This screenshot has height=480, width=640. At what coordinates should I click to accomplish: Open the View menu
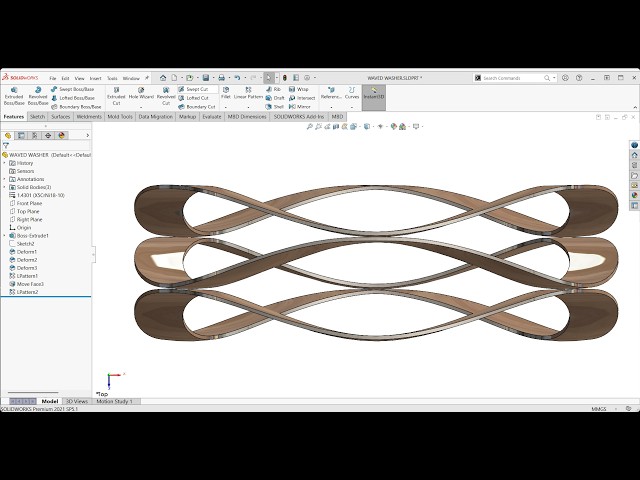[x=79, y=78]
